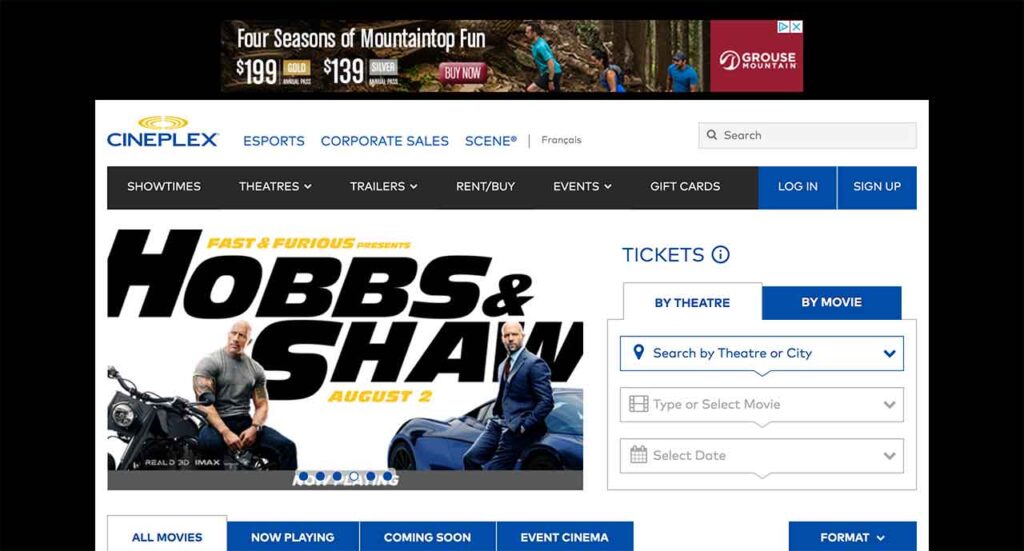The height and width of the screenshot is (551, 1024).
Task: Click into the Search field
Action: pos(807,135)
